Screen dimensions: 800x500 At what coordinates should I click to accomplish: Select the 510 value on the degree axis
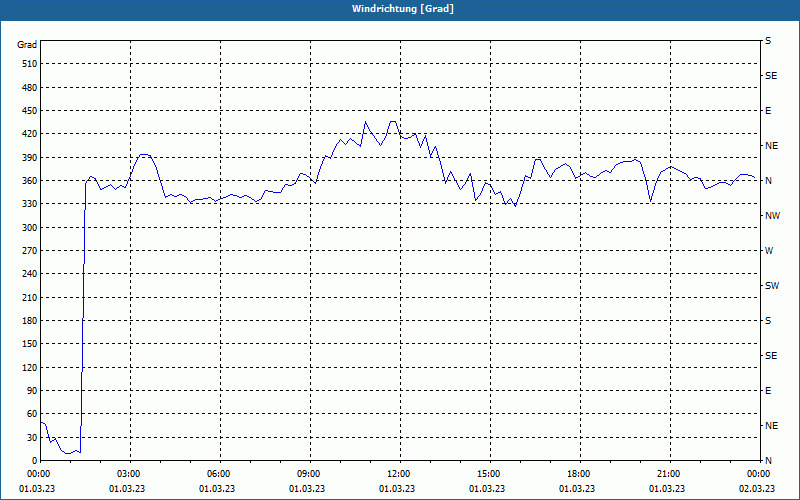click(30, 64)
